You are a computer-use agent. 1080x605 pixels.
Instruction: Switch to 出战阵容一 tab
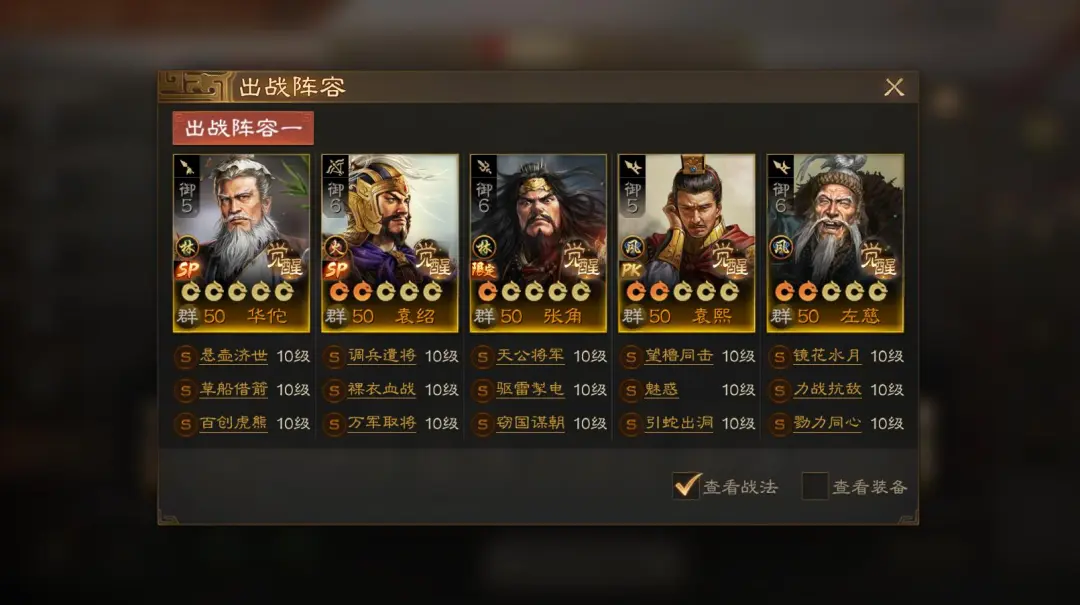[243, 128]
